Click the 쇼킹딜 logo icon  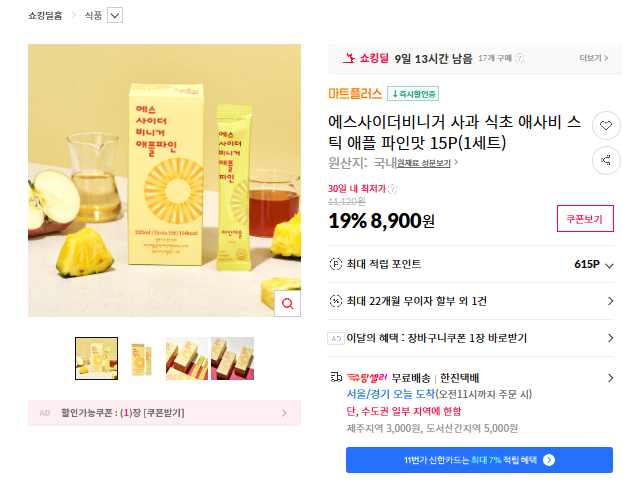[x=349, y=58]
